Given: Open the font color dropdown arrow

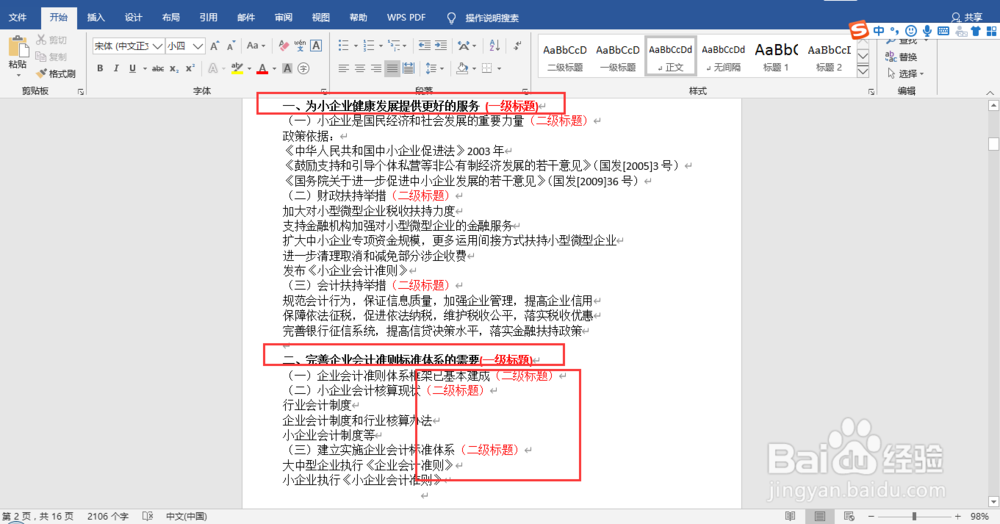Looking at the screenshot, I should pos(274,69).
